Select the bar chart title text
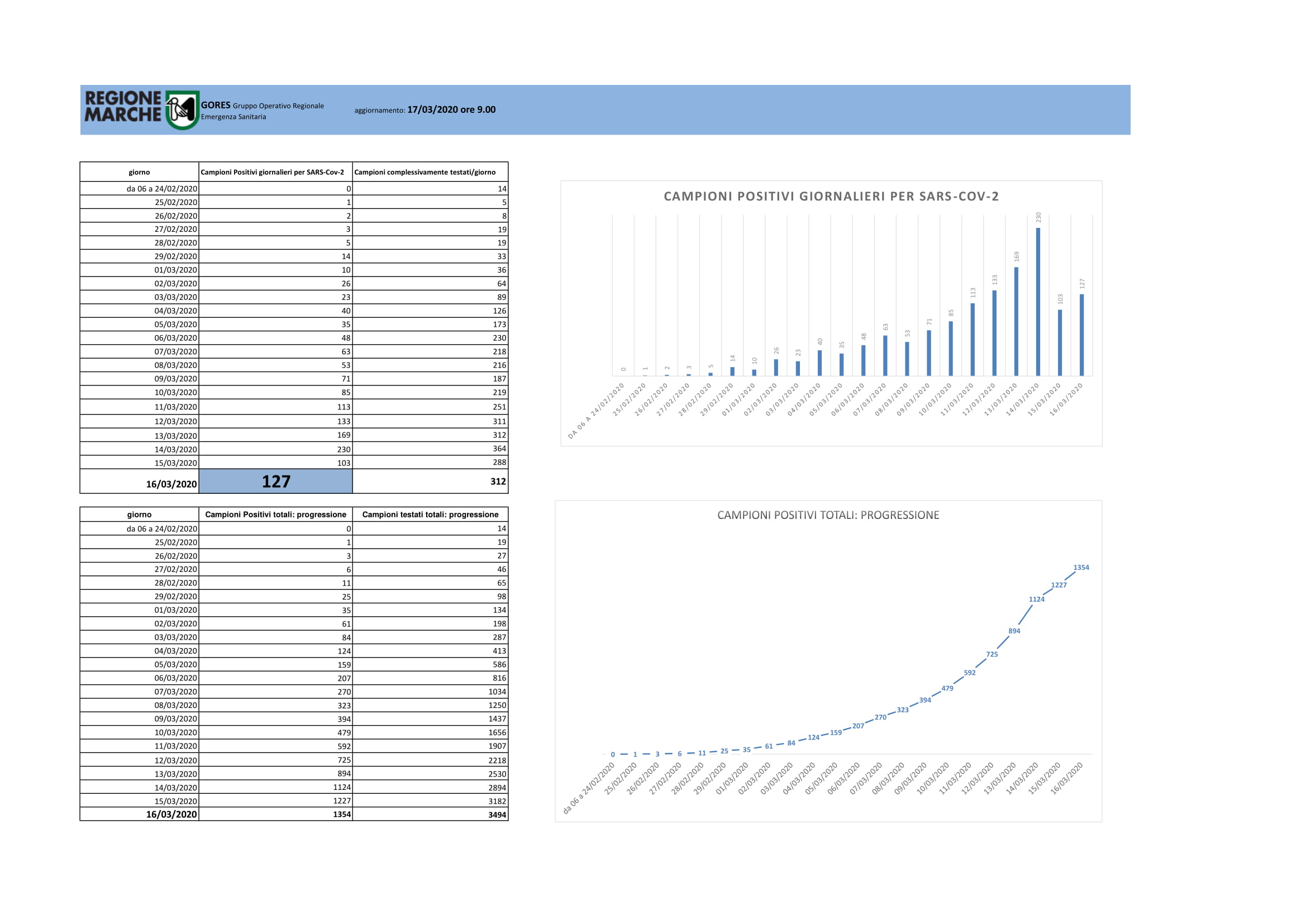This screenshot has height=924, width=1306. (831, 196)
